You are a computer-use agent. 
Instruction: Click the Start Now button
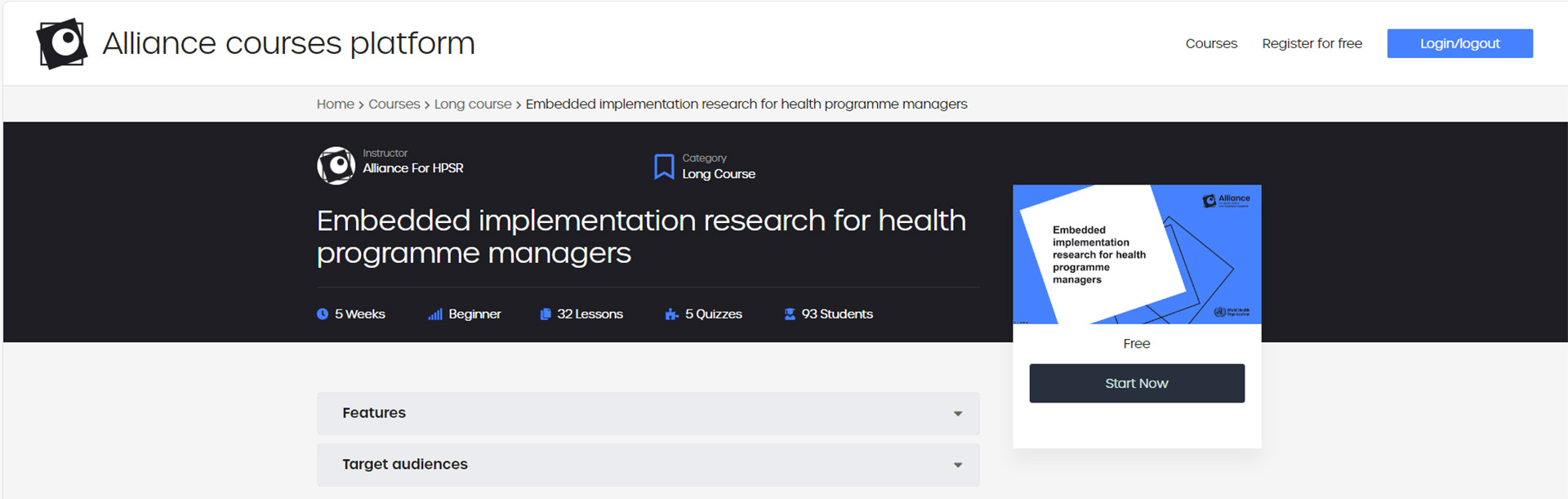click(1137, 383)
